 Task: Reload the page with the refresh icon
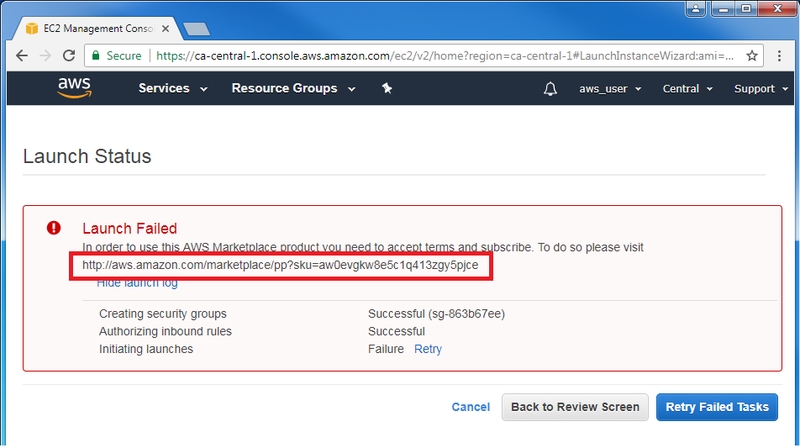point(67,56)
